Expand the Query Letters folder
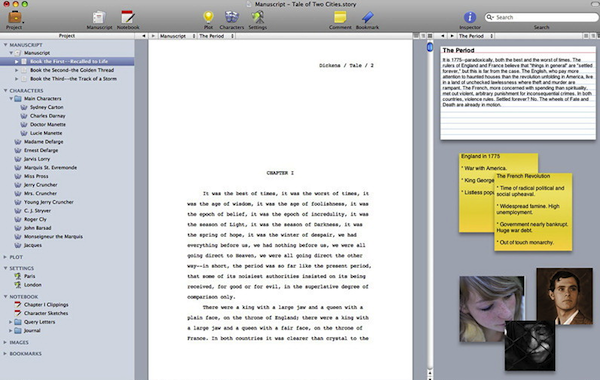 (11, 322)
